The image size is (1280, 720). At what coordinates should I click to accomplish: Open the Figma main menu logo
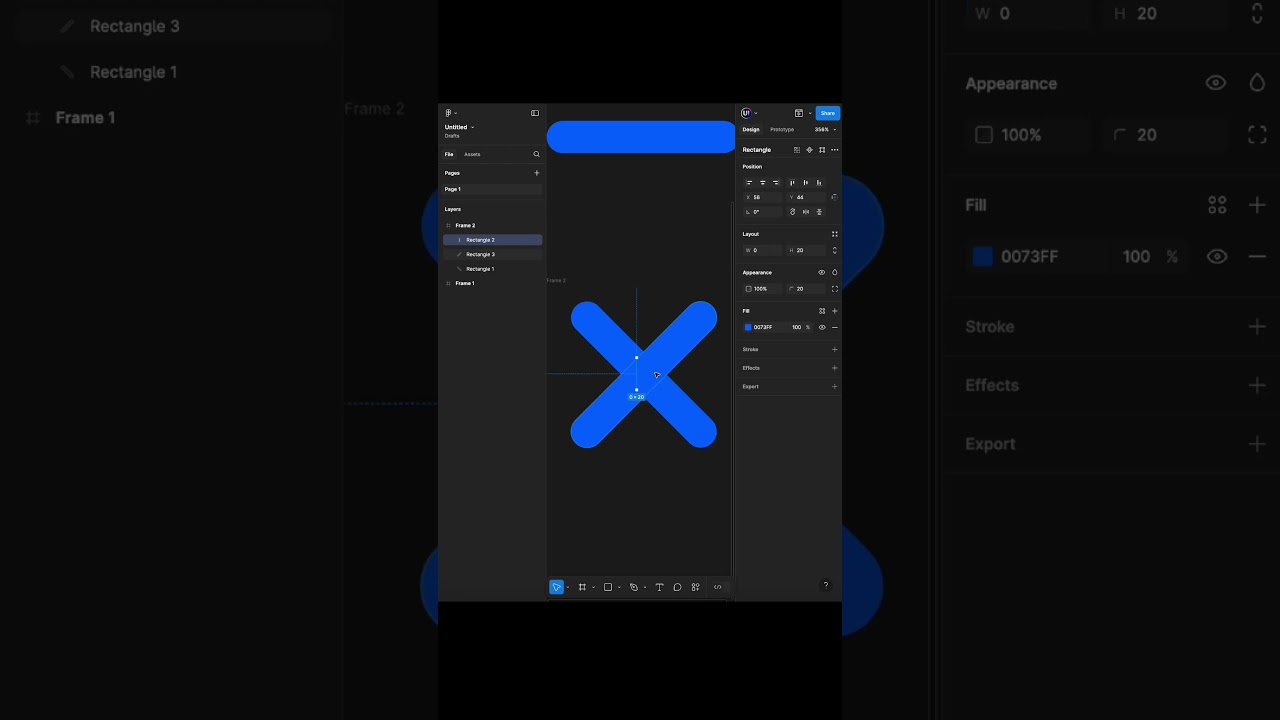(x=448, y=113)
